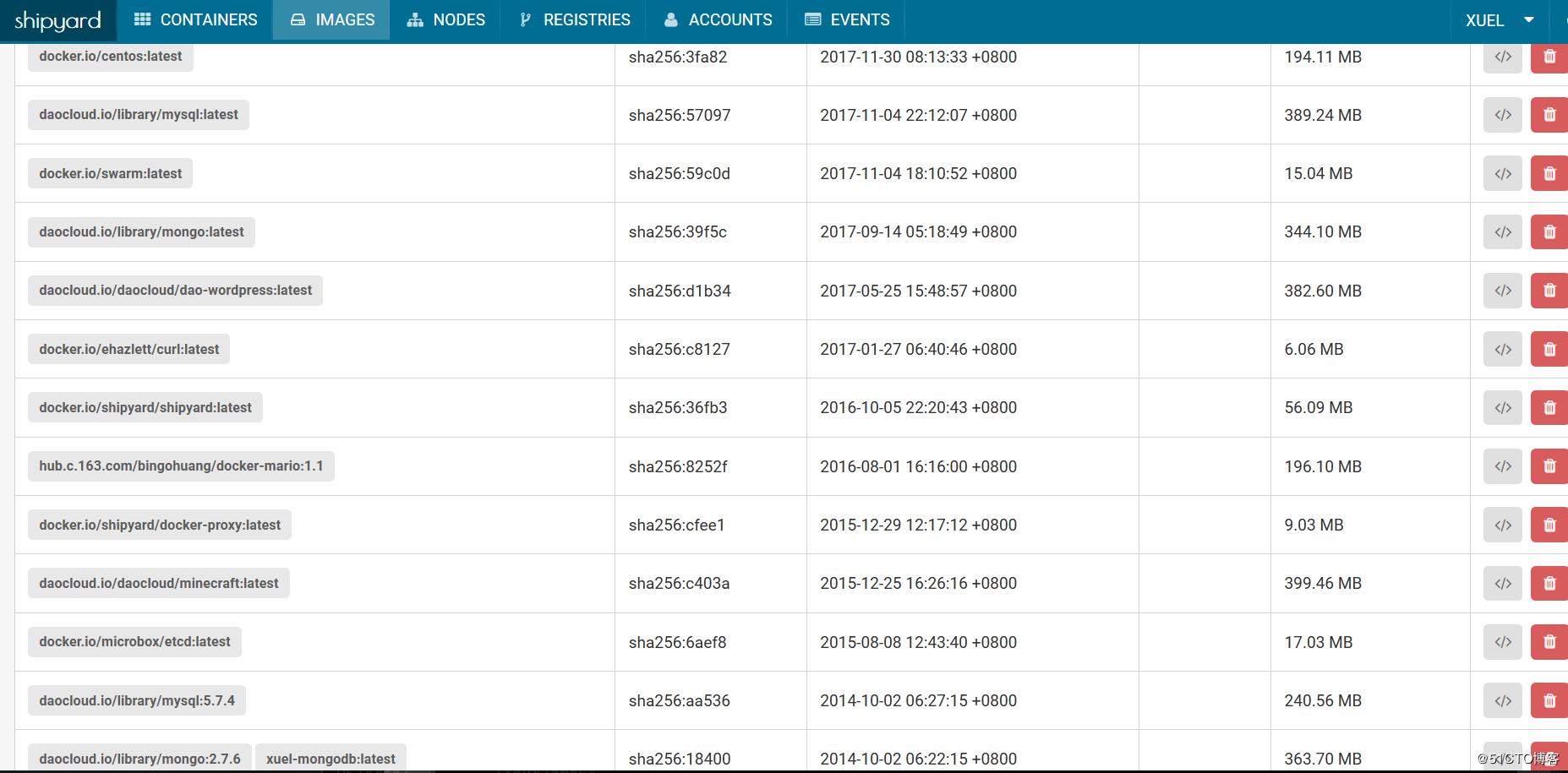Image resolution: width=1568 pixels, height=773 pixels.
Task: Switch to the IMAGES tab
Action: 331,19
